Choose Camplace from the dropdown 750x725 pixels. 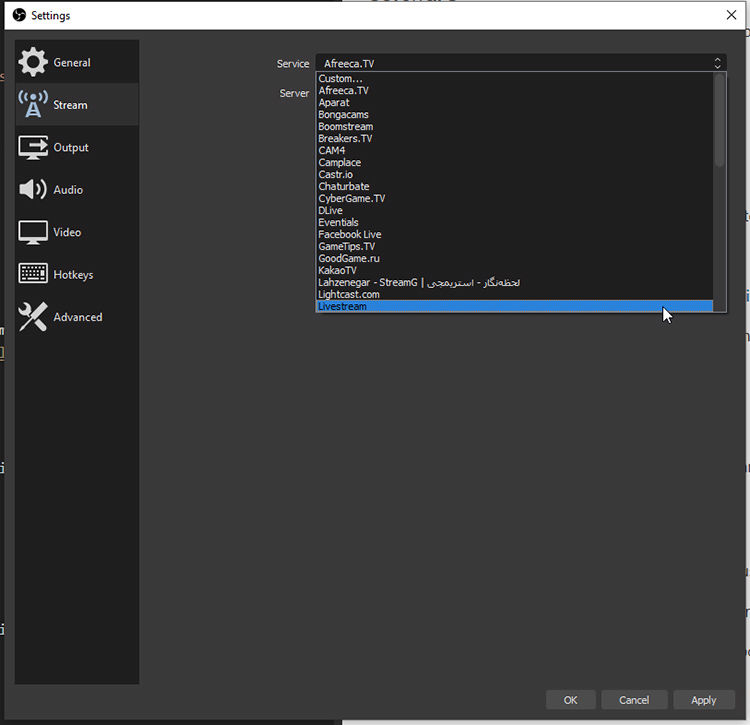[515, 162]
